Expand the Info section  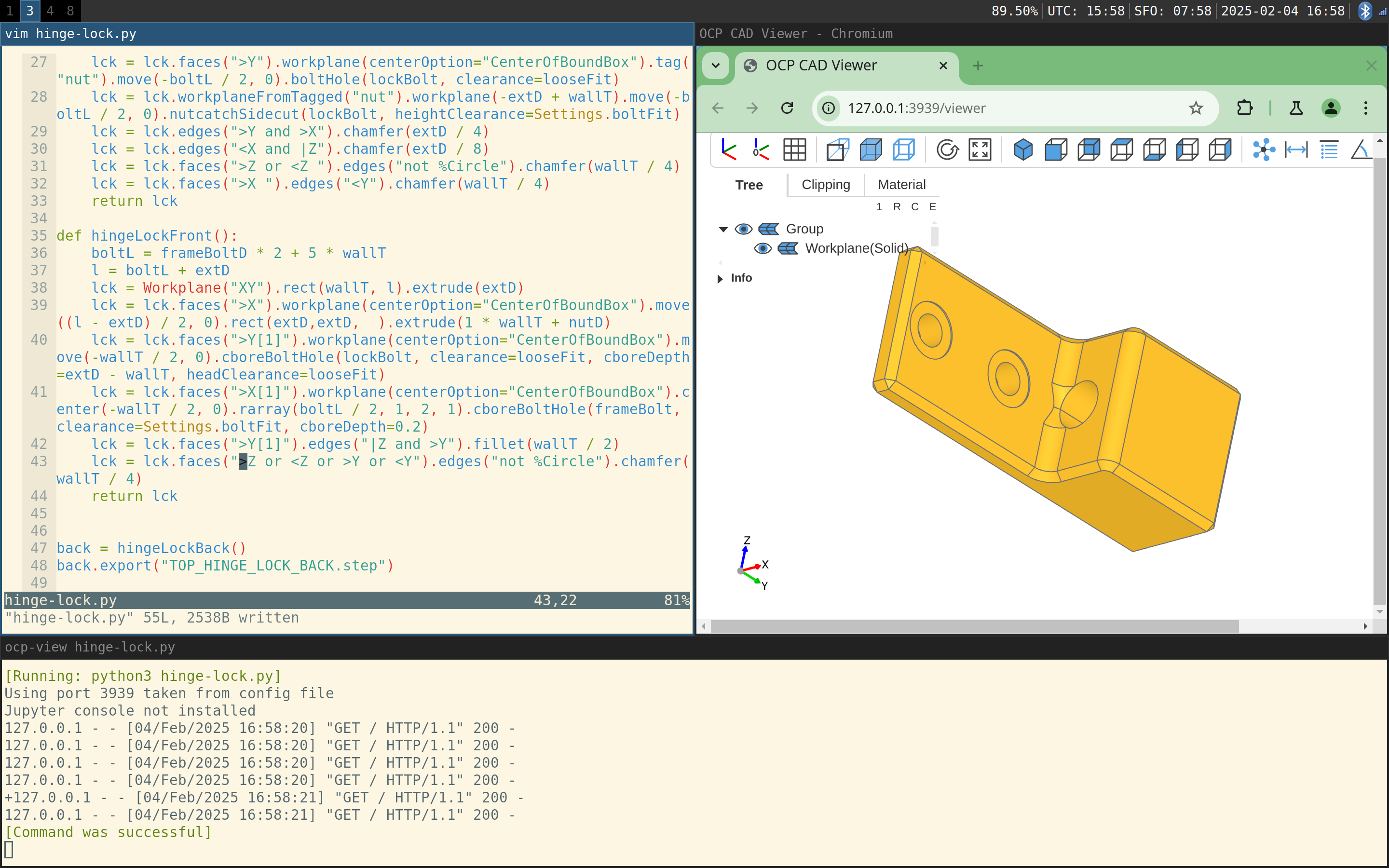(721, 278)
